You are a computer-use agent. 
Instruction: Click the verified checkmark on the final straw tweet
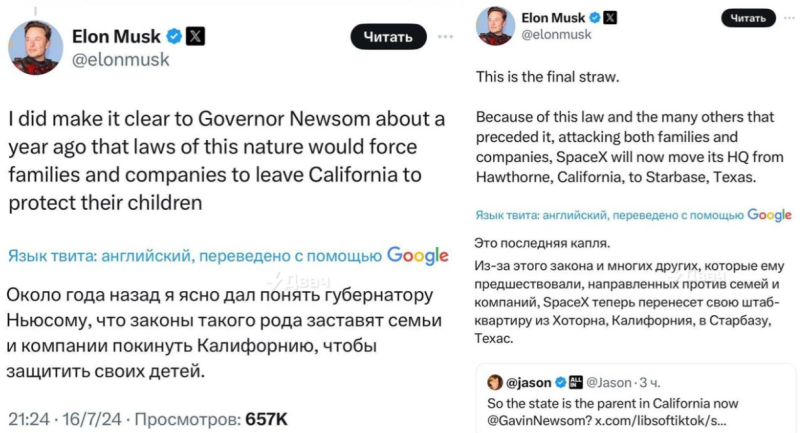tap(593, 17)
